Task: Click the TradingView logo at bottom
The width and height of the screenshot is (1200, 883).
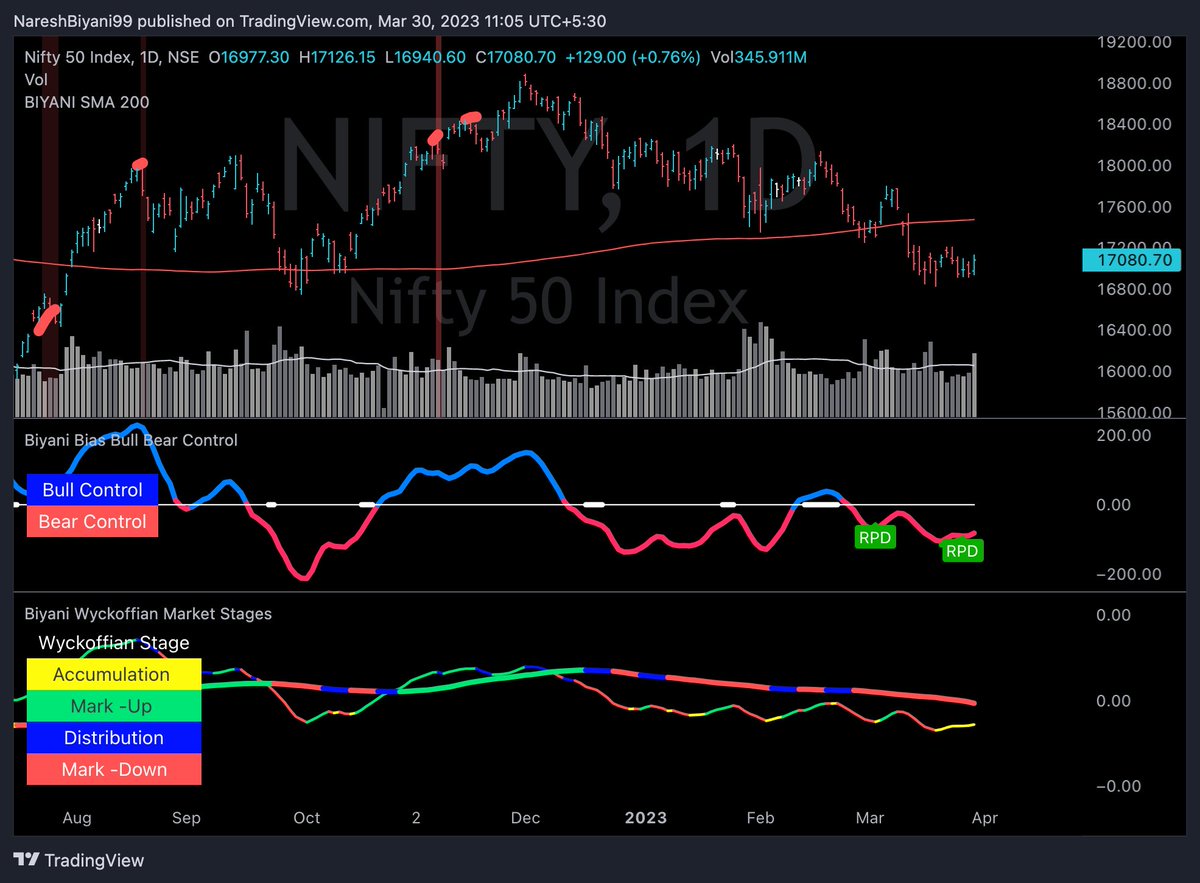Action: [x=79, y=860]
